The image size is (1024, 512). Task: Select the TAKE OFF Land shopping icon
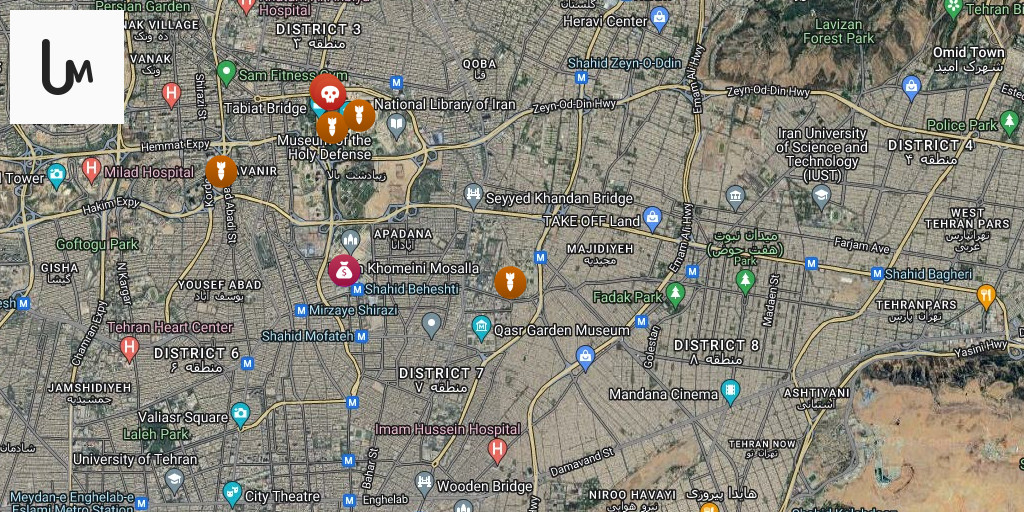point(652,219)
